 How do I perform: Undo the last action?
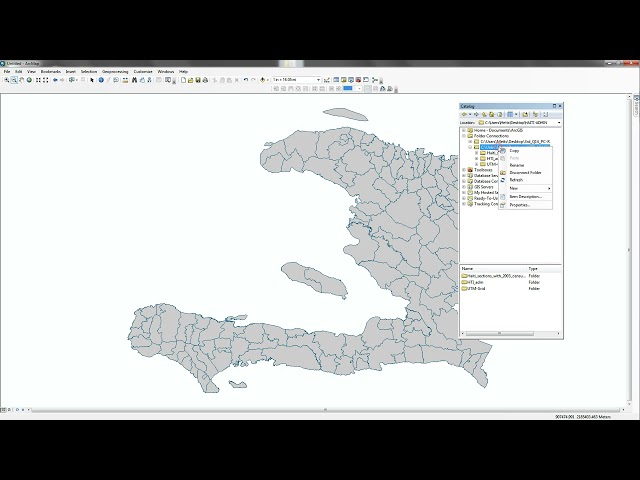[x=246, y=80]
